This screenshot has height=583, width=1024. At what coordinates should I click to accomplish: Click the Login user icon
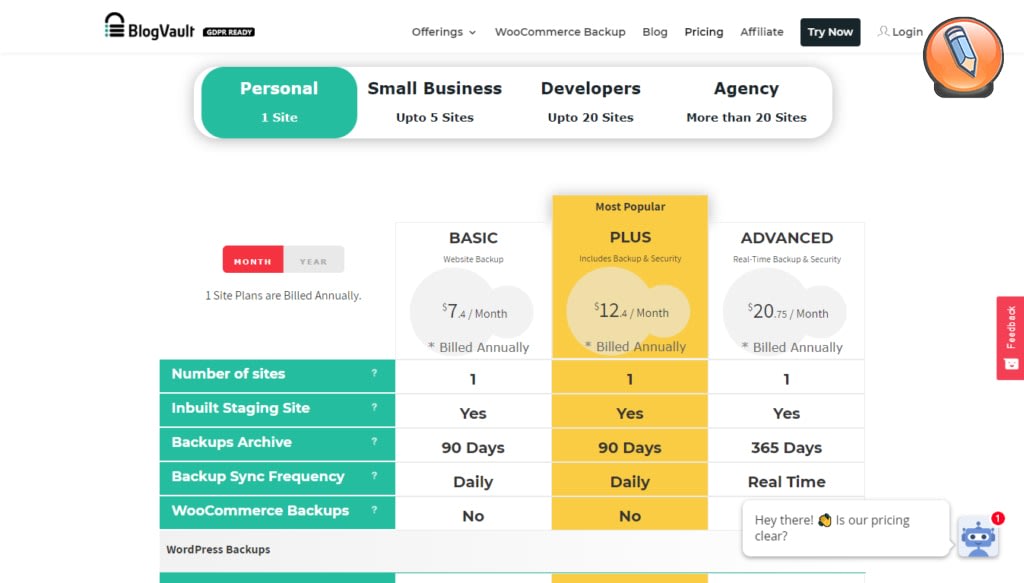[x=883, y=31]
